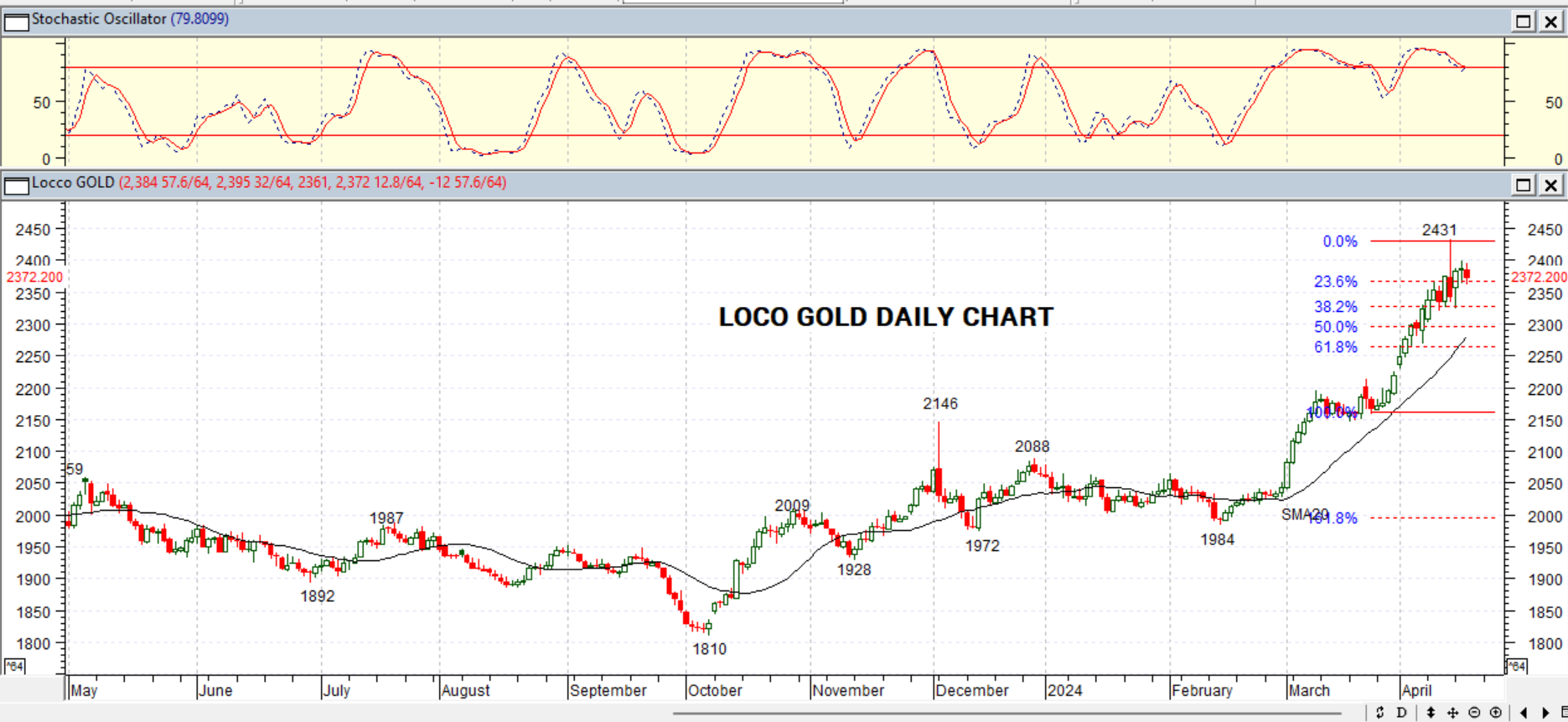1568x722 pixels.
Task: Click the Locco GOLD title label
Action: [73, 182]
